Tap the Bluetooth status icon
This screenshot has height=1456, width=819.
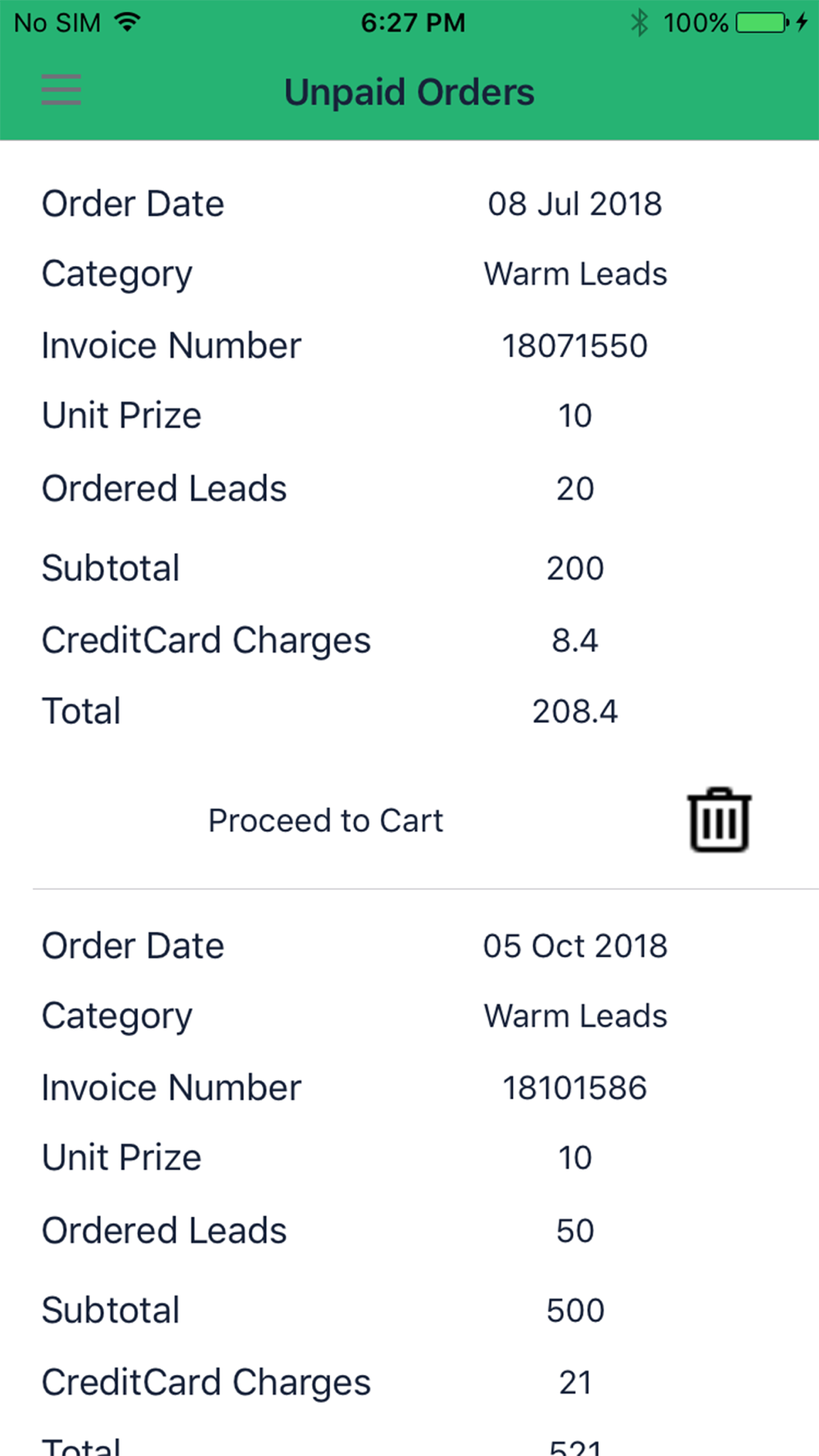(640, 22)
